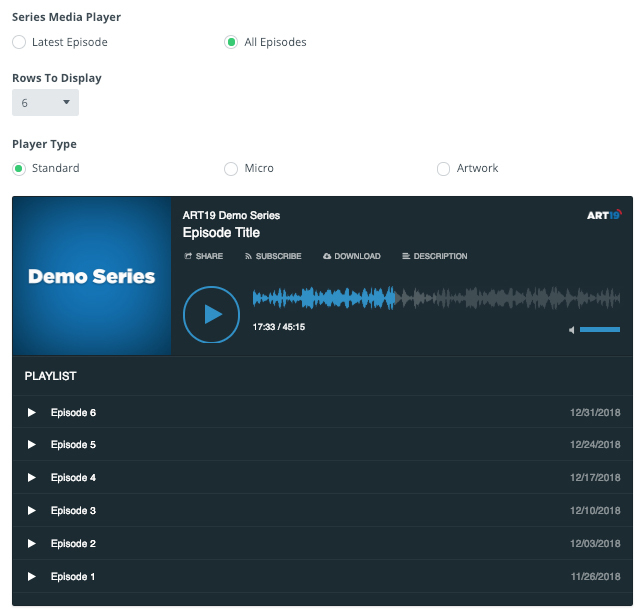Choose the Standard player type
644x616 pixels.
[19, 168]
